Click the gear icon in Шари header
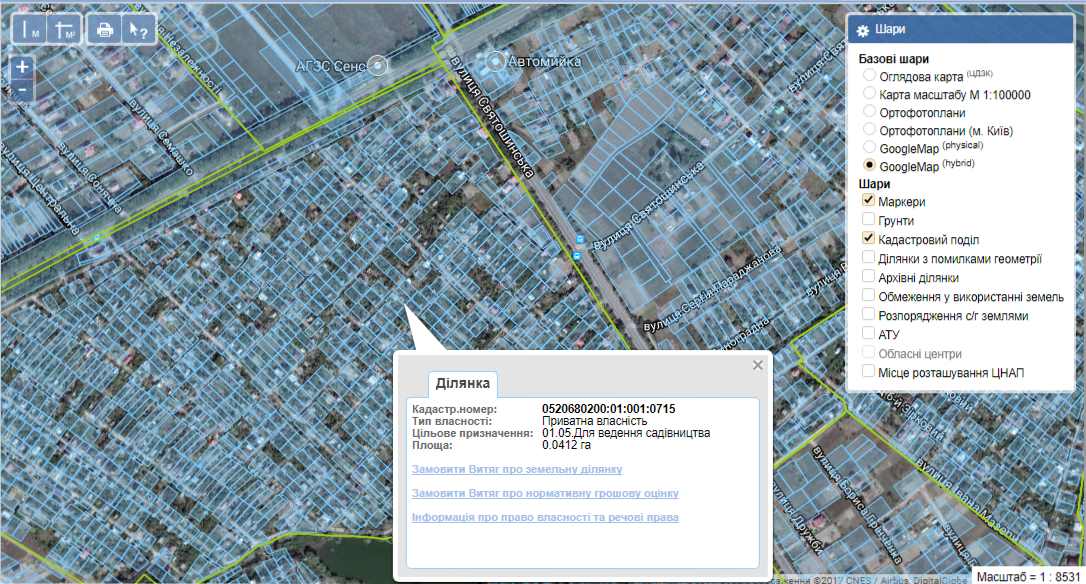Image resolution: width=1086 pixels, height=584 pixels. click(x=862, y=30)
